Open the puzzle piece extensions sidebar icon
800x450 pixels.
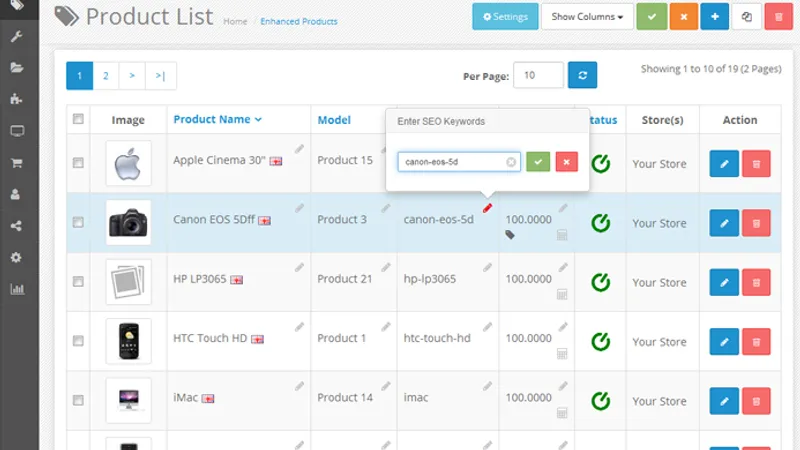[16, 99]
